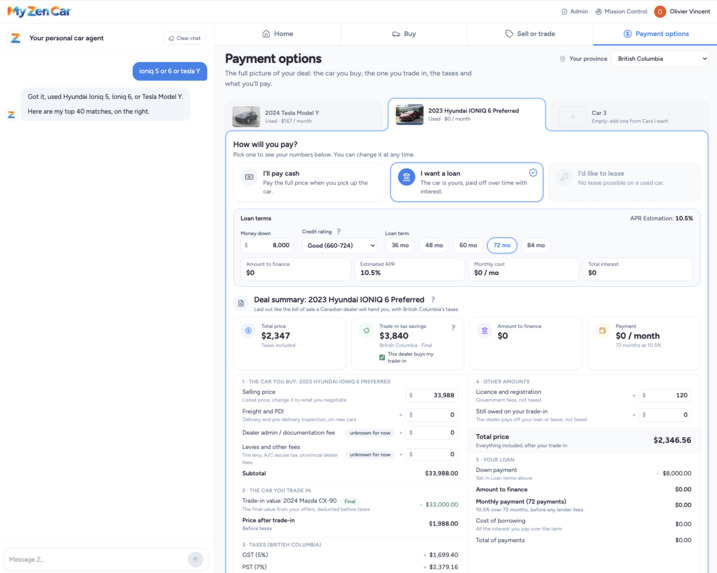This screenshot has width=717, height=573.
Task: Edit Dealer admin documentation fee field
Action: point(432,433)
